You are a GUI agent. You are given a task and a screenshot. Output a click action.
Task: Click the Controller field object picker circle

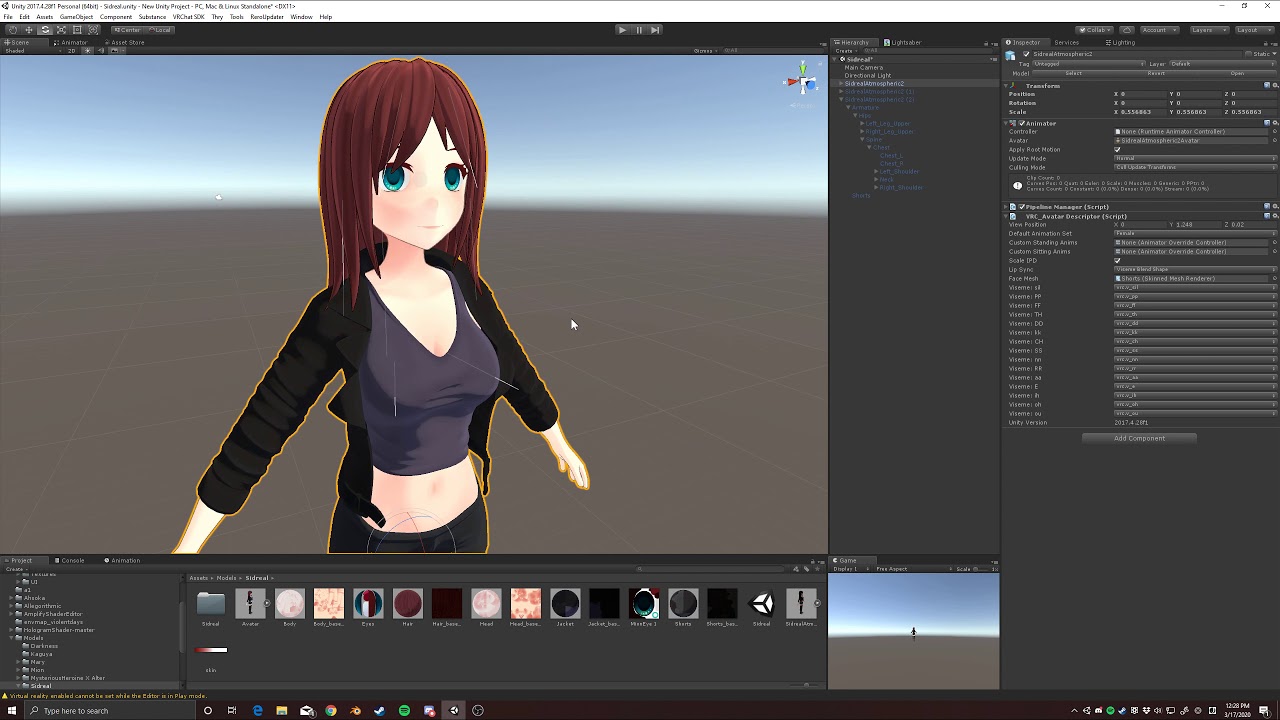click(1273, 132)
